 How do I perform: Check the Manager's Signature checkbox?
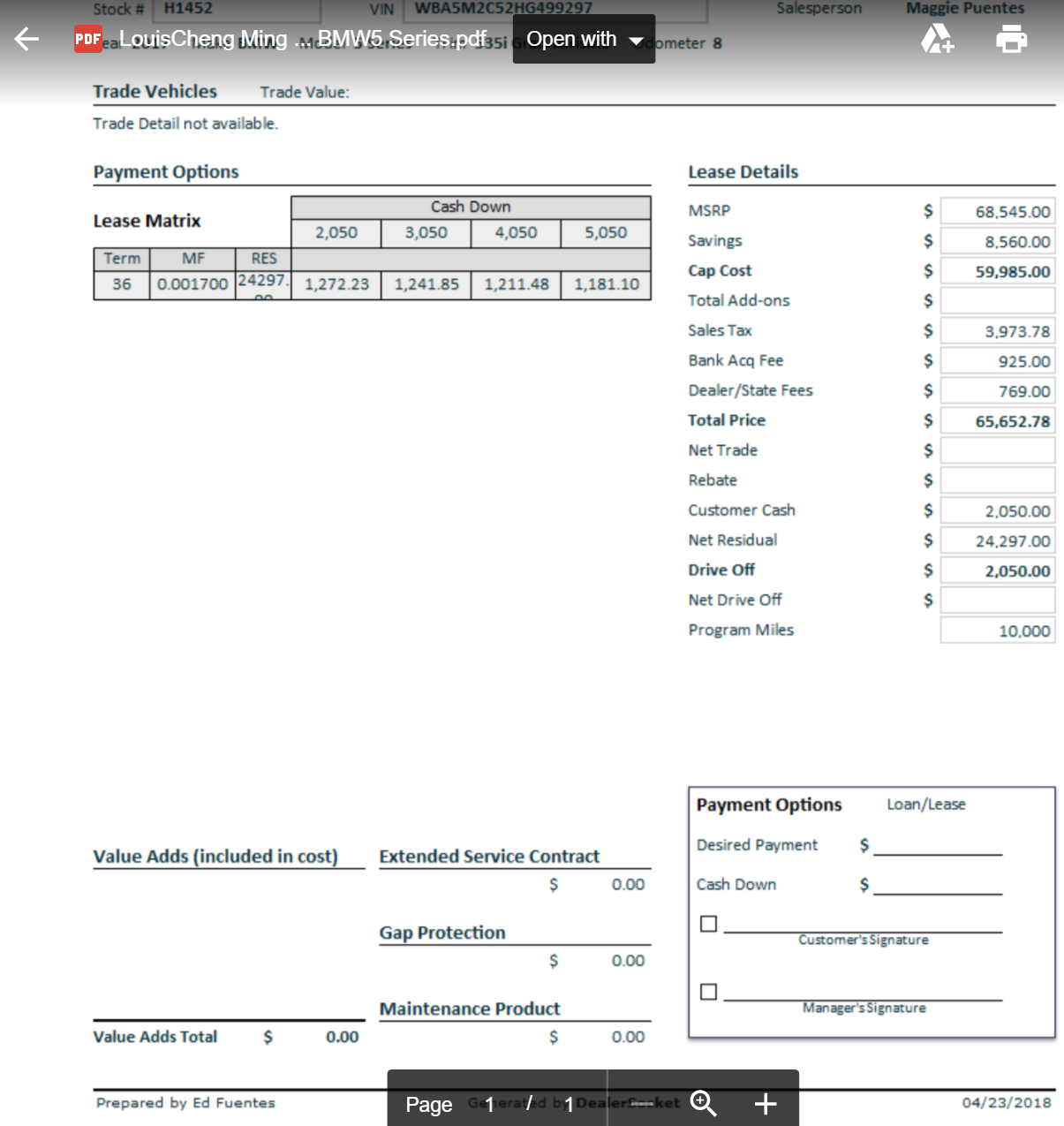pyautogui.click(x=708, y=992)
